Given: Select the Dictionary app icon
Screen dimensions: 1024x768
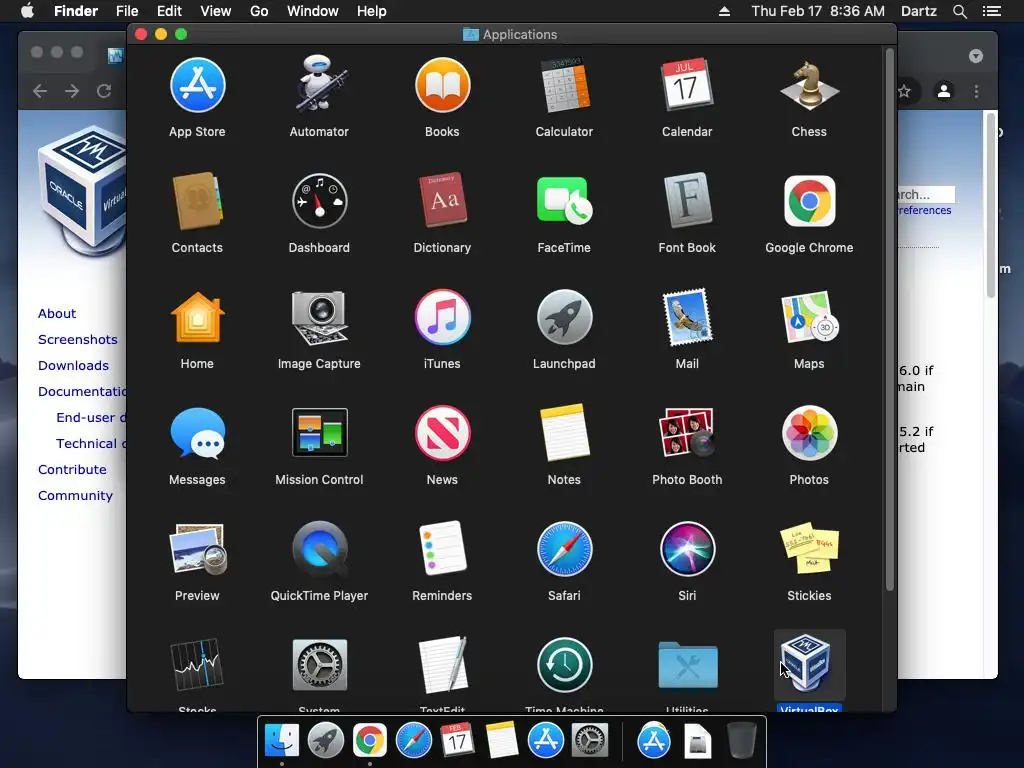Looking at the screenshot, I should pyautogui.click(x=442, y=200).
